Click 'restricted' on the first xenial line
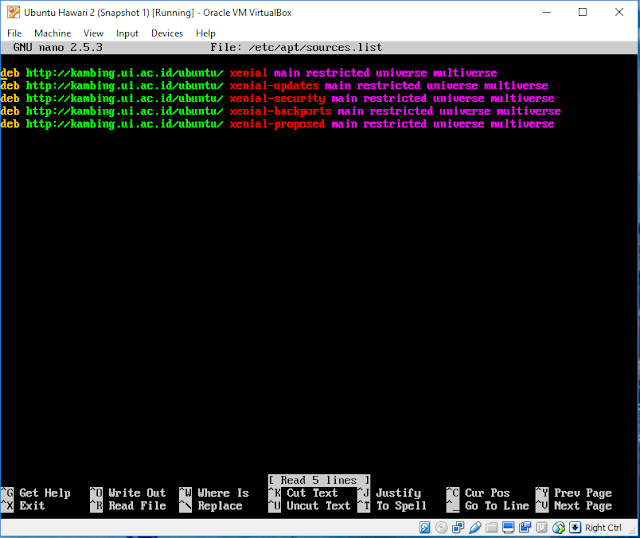This screenshot has height=538, width=640. (x=338, y=73)
